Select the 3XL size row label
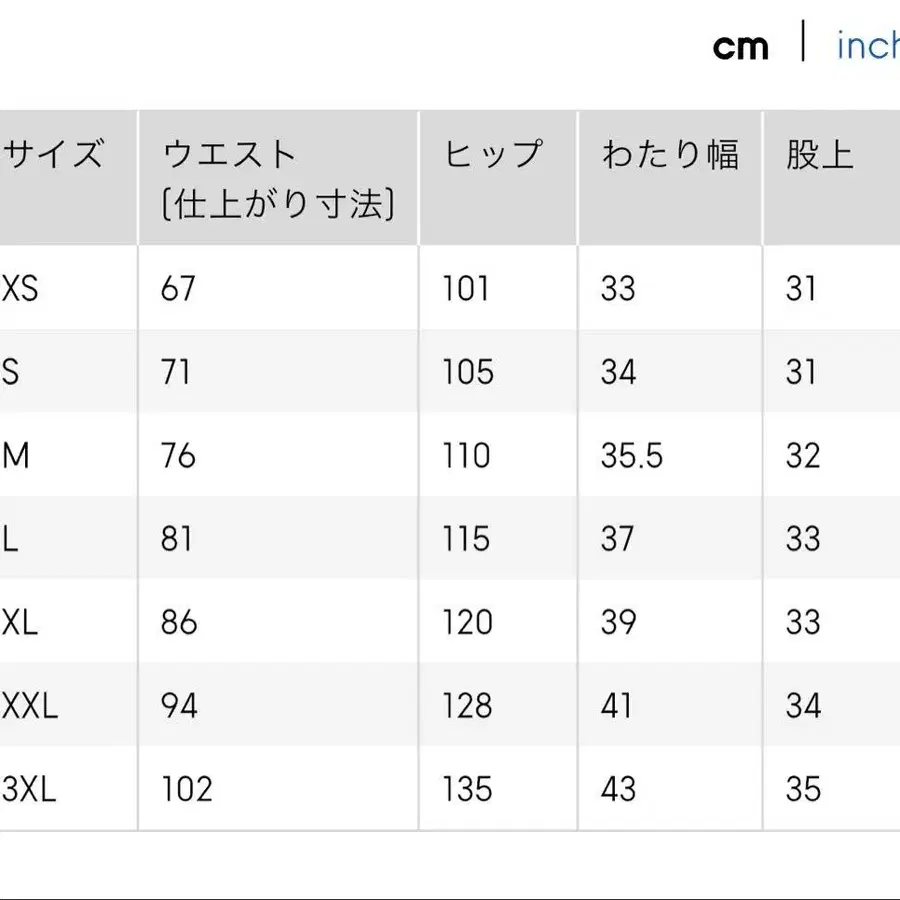 28,789
